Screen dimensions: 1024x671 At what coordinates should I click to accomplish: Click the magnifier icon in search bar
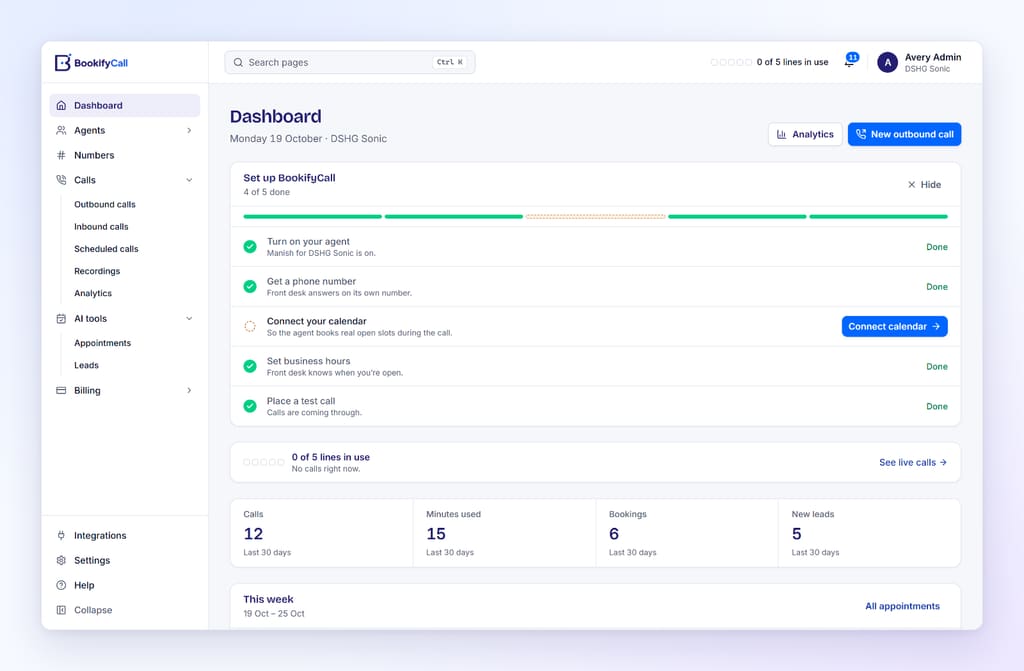(238, 63)
